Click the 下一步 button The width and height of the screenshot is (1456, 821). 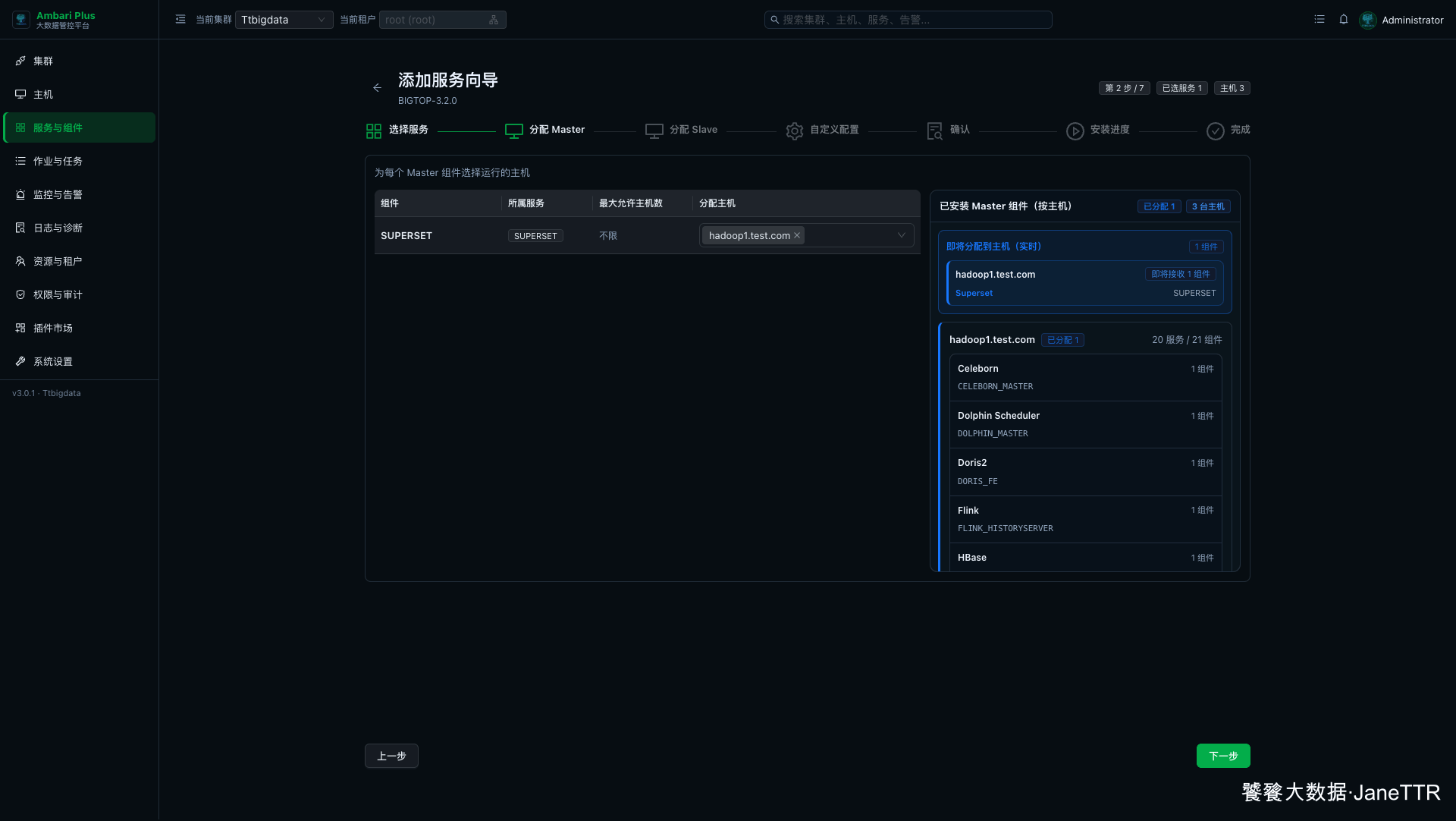(x=1223, y=756)
